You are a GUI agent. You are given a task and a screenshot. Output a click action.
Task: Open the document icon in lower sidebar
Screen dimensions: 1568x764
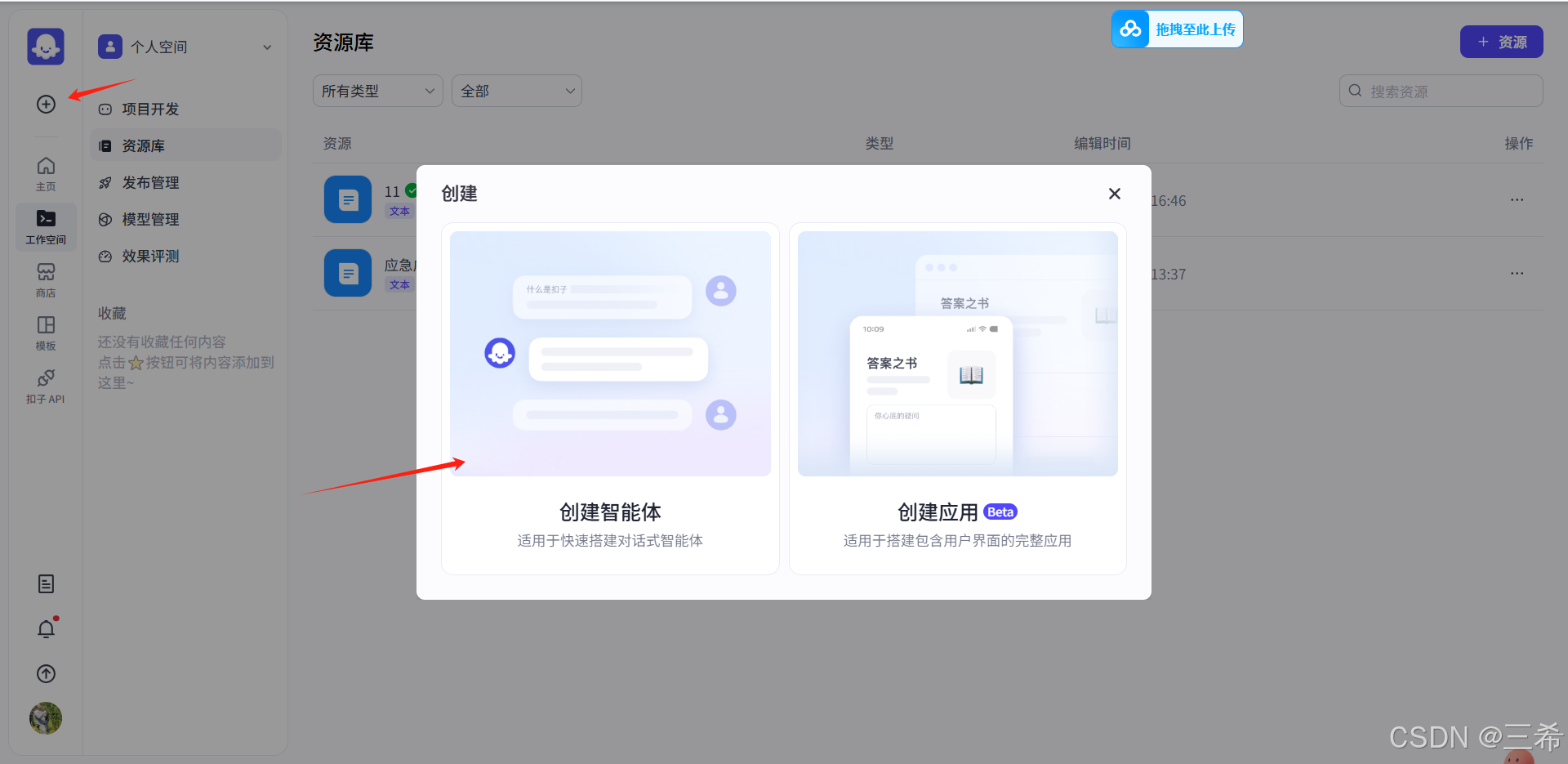(x=46, y=583)
